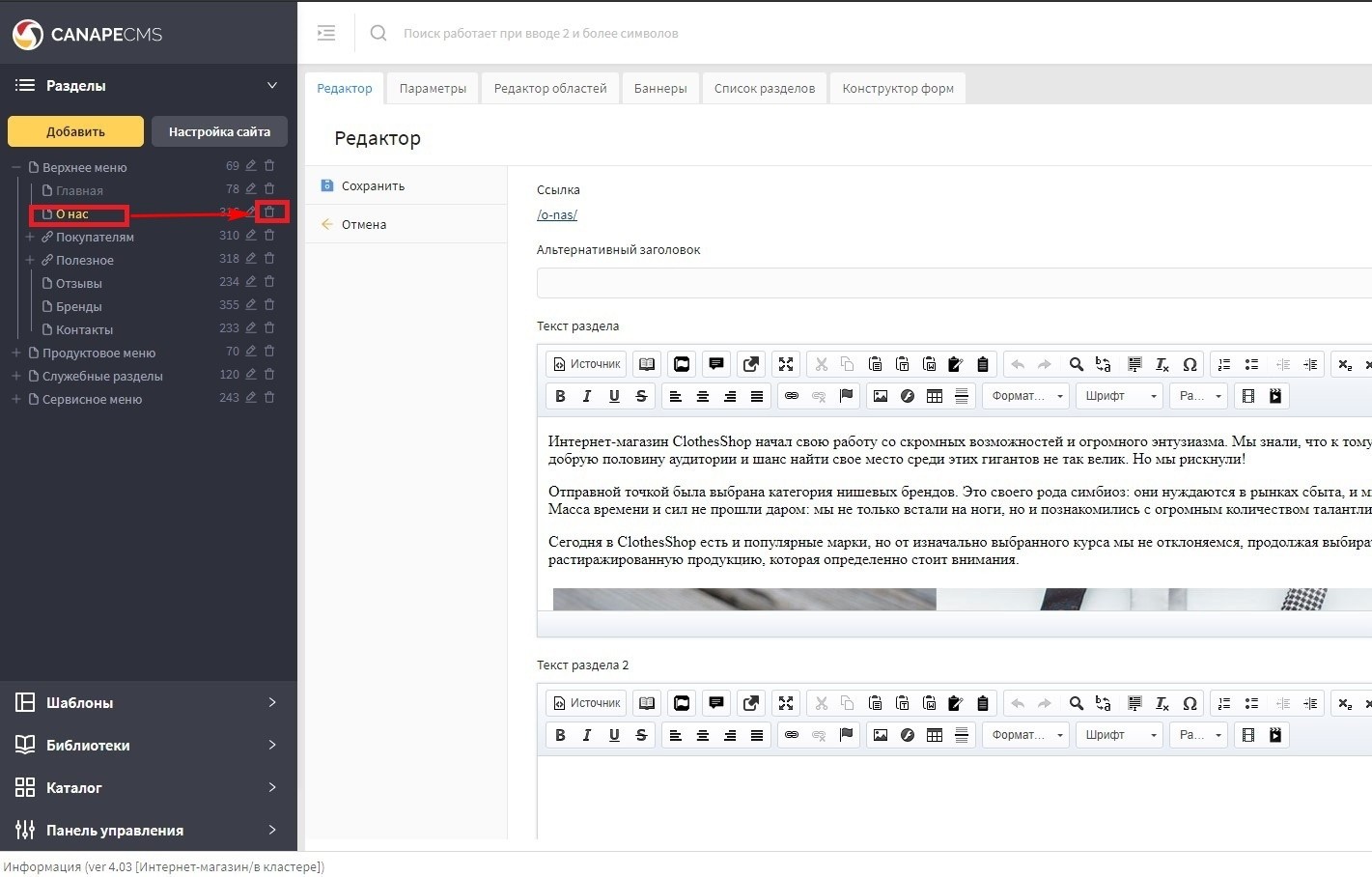Screen dimensions: 1372x877
Task: Maximize the first 'Текст раздела' editor
Action: pos(786,364)
